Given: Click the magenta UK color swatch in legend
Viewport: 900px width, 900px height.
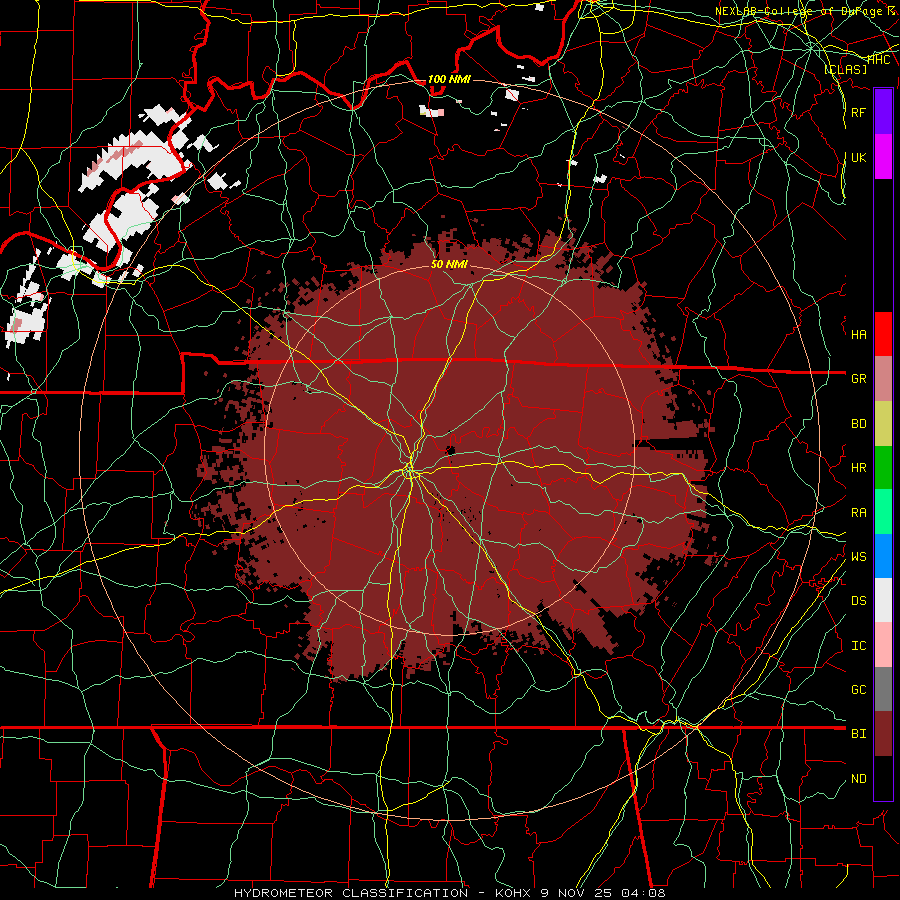Looking at the screenshot, I should click(883, 157).
